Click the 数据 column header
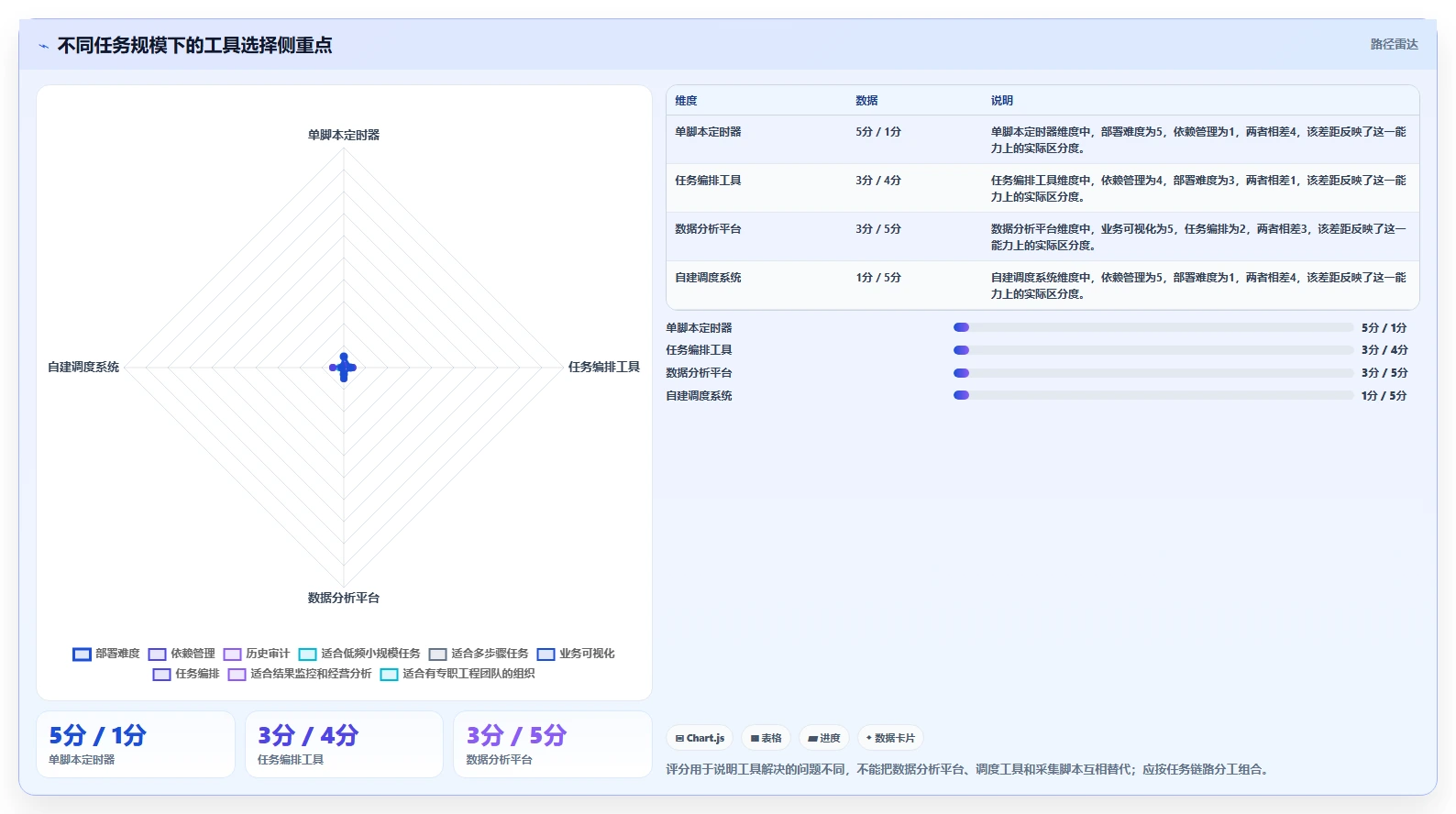1456x814 pixels. [x=866, y=101]
